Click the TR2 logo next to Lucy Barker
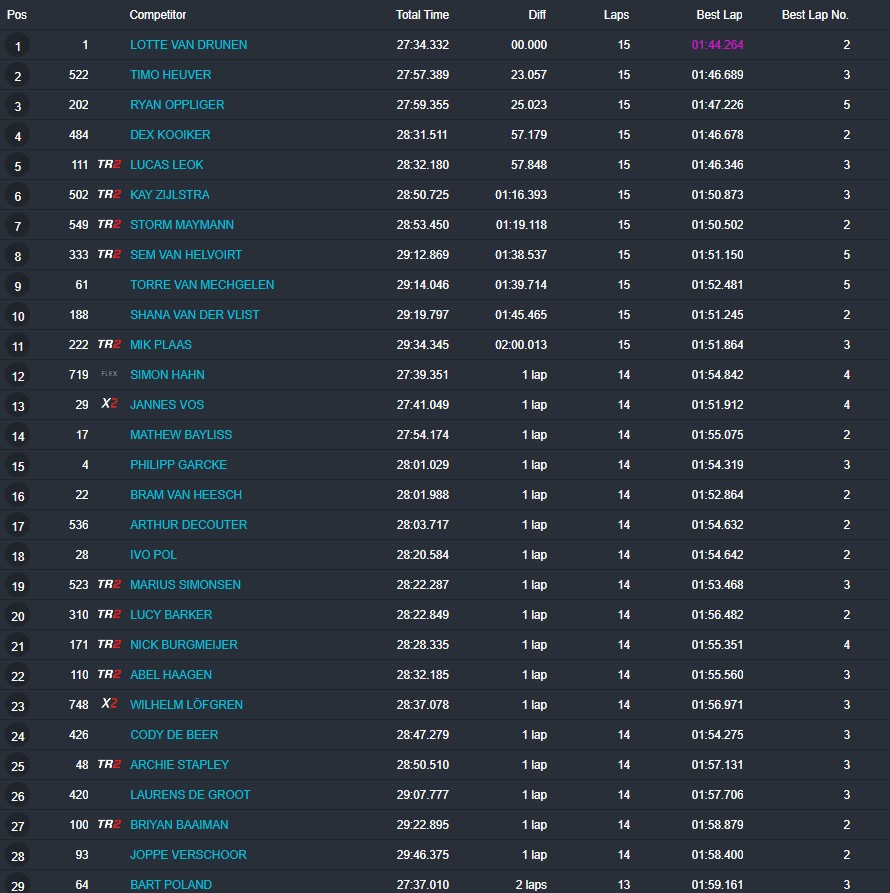 click(x=109, y=615)
